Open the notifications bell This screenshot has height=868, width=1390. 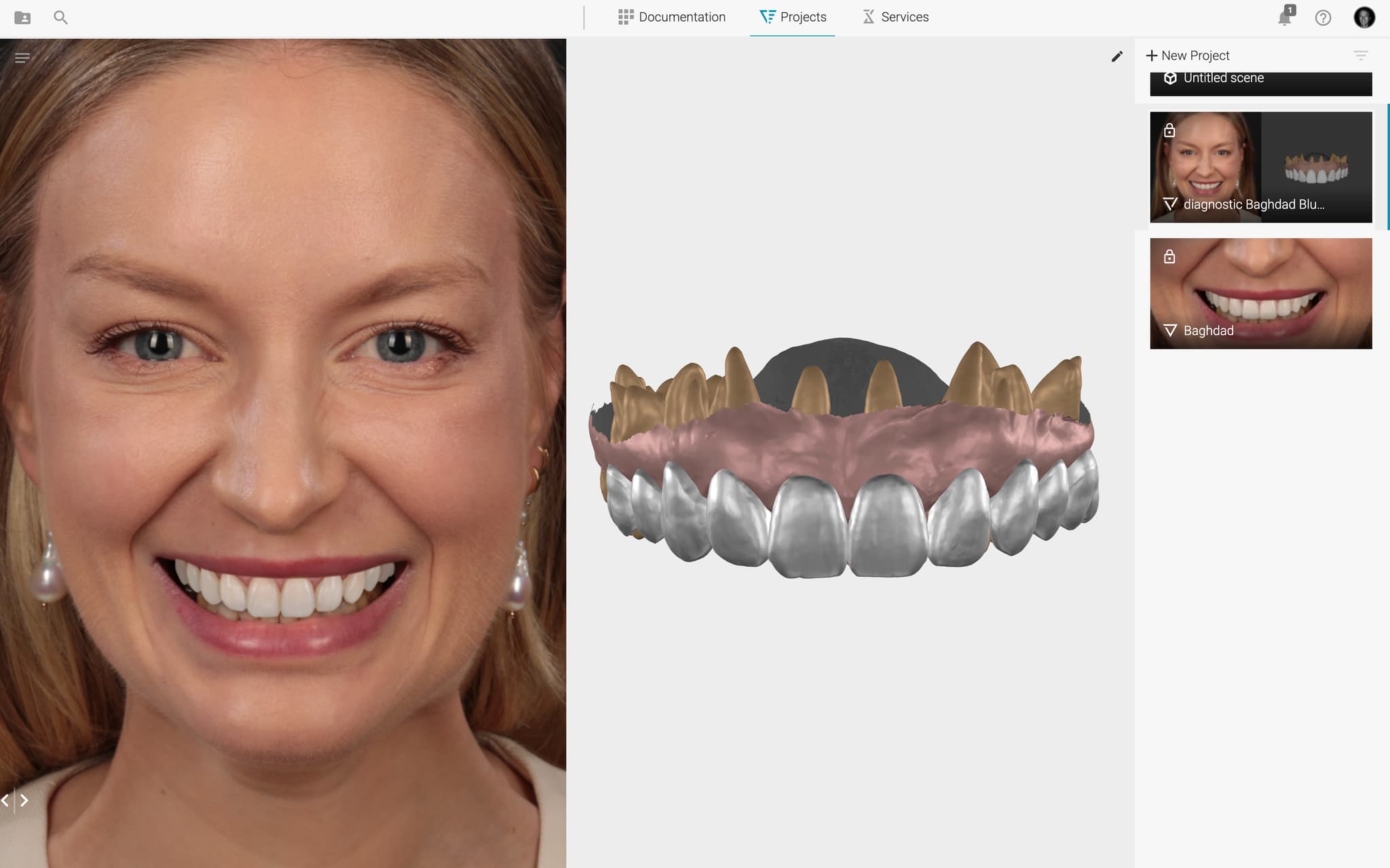click(x=1284, y=18)
